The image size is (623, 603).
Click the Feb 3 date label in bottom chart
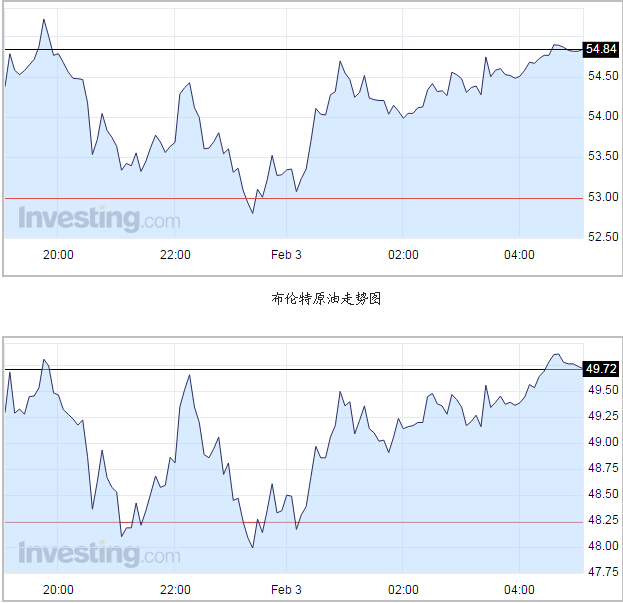pyautogui.click(x=287, y=589)
